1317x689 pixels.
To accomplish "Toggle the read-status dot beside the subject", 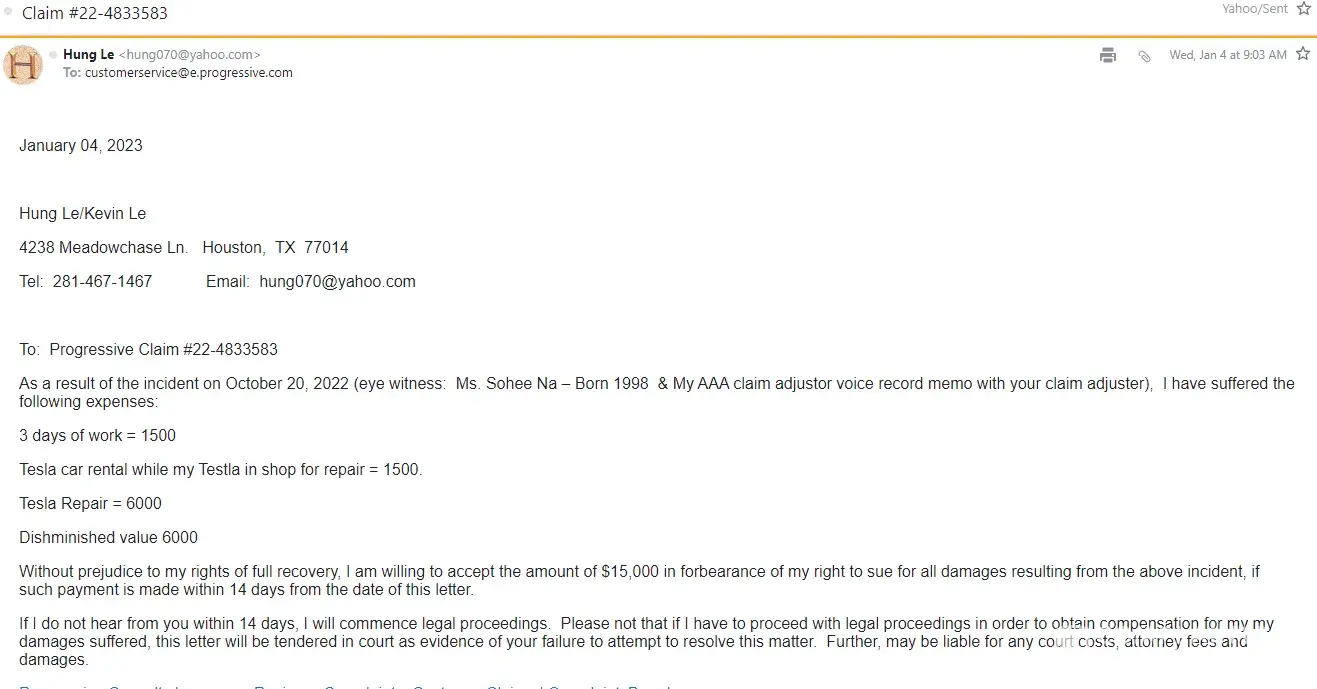I will coord(9,13).
